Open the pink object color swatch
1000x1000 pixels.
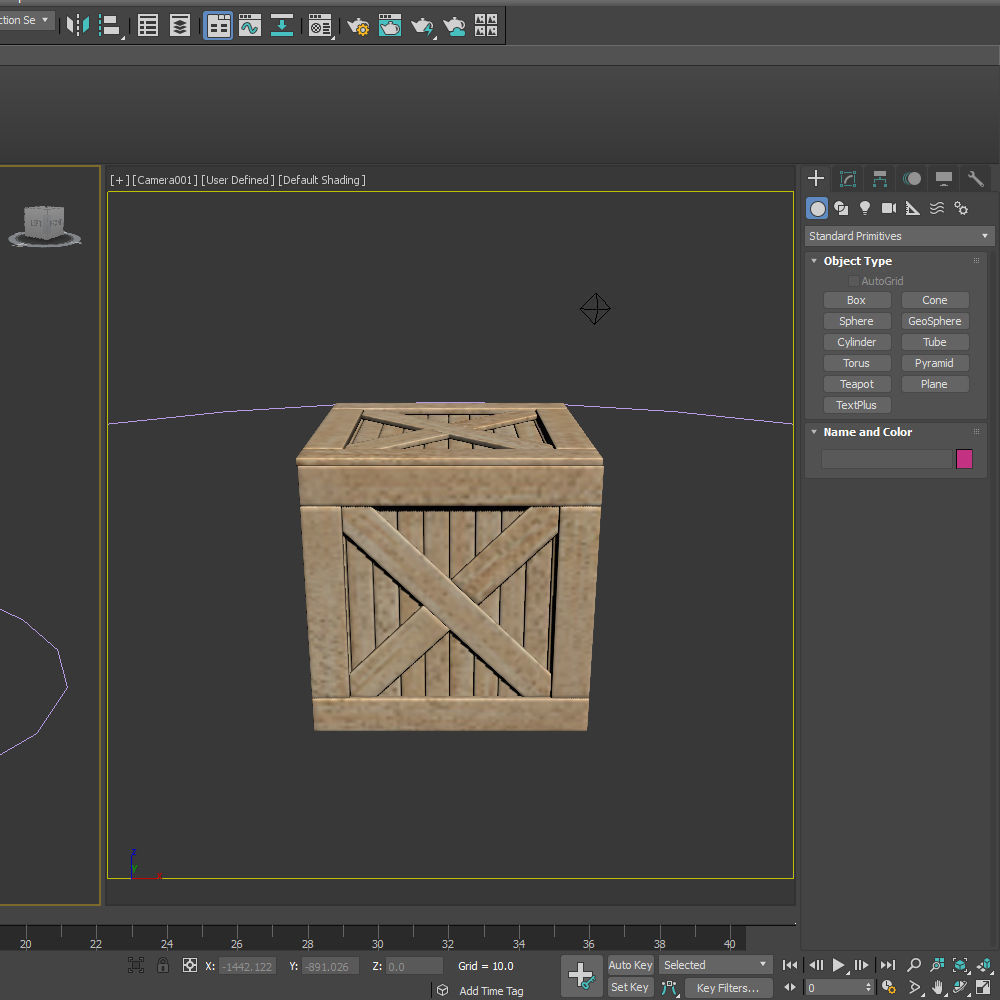pos(964,459)
